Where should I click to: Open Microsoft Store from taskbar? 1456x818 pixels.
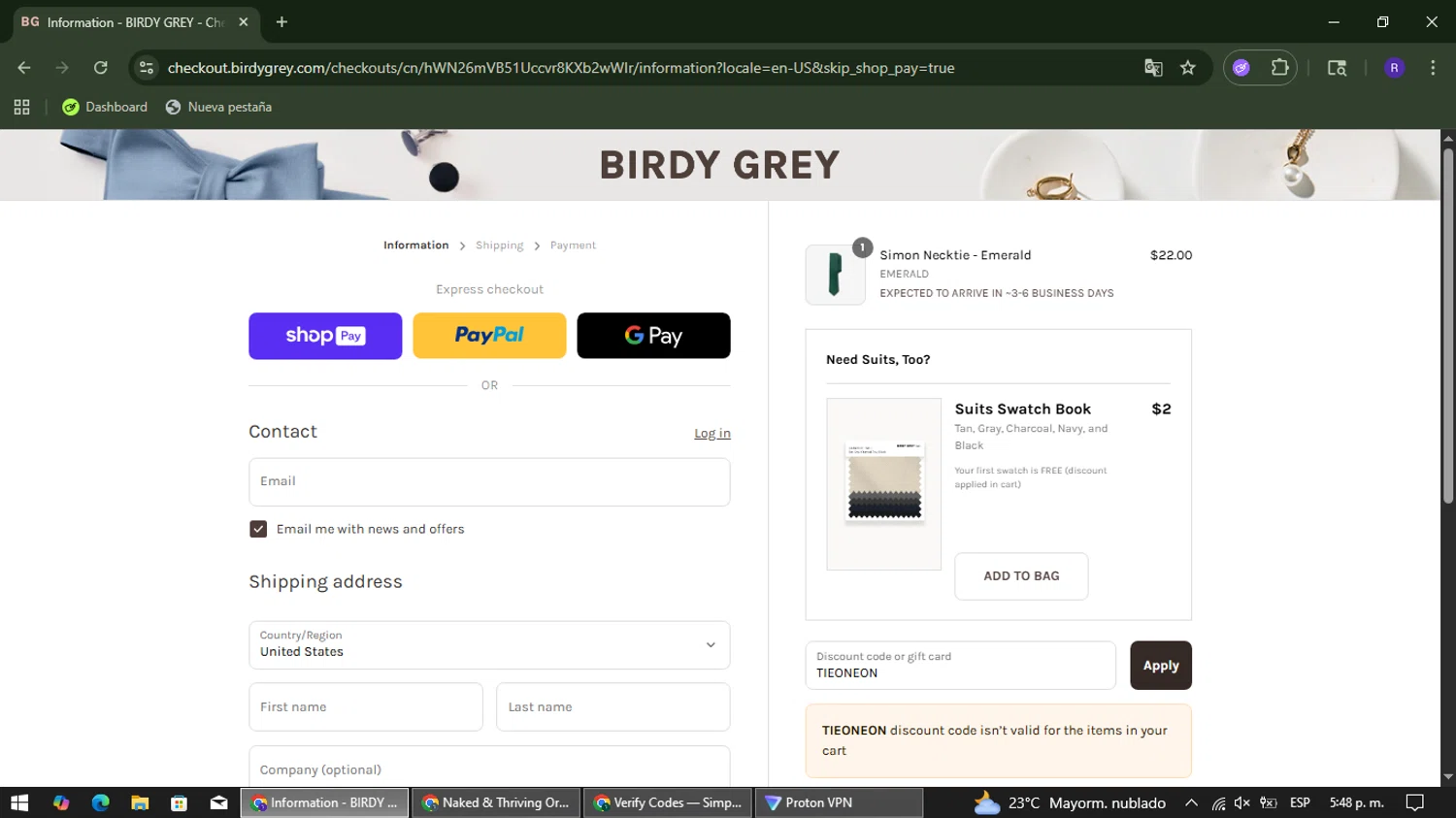point(179,802)
